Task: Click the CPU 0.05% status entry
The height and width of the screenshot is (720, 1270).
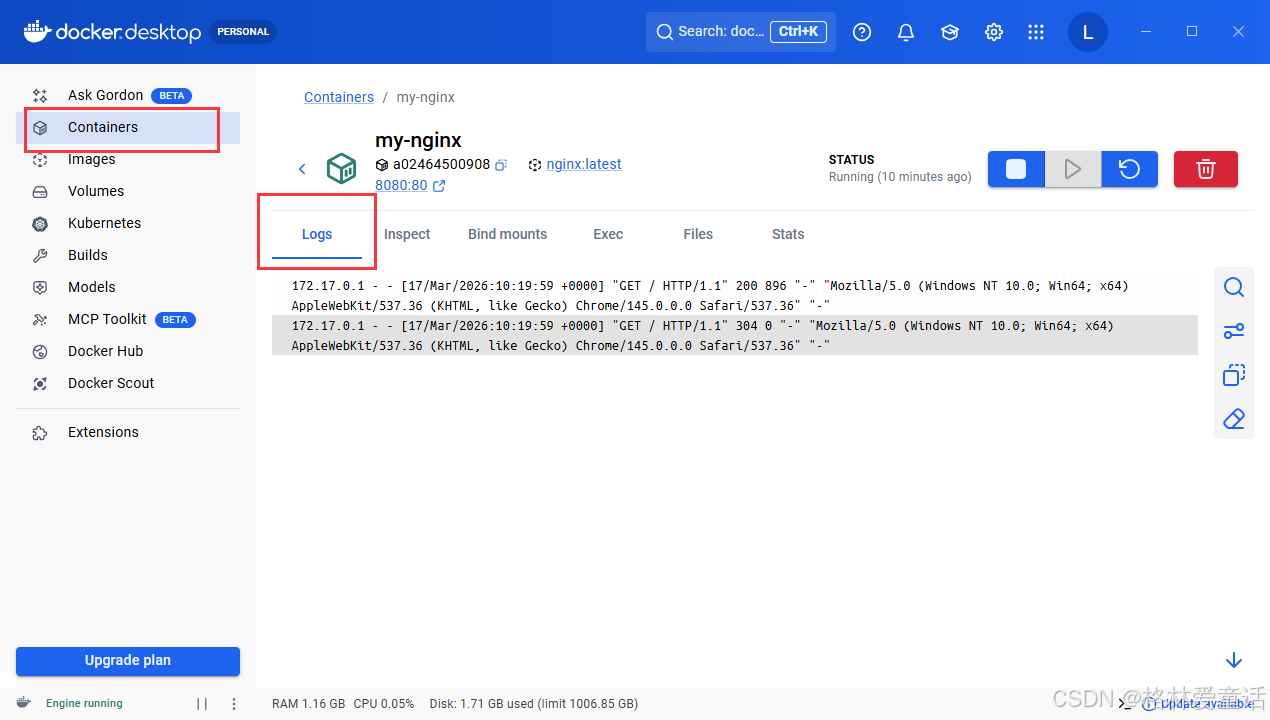Action: click(x=384, y=704)
